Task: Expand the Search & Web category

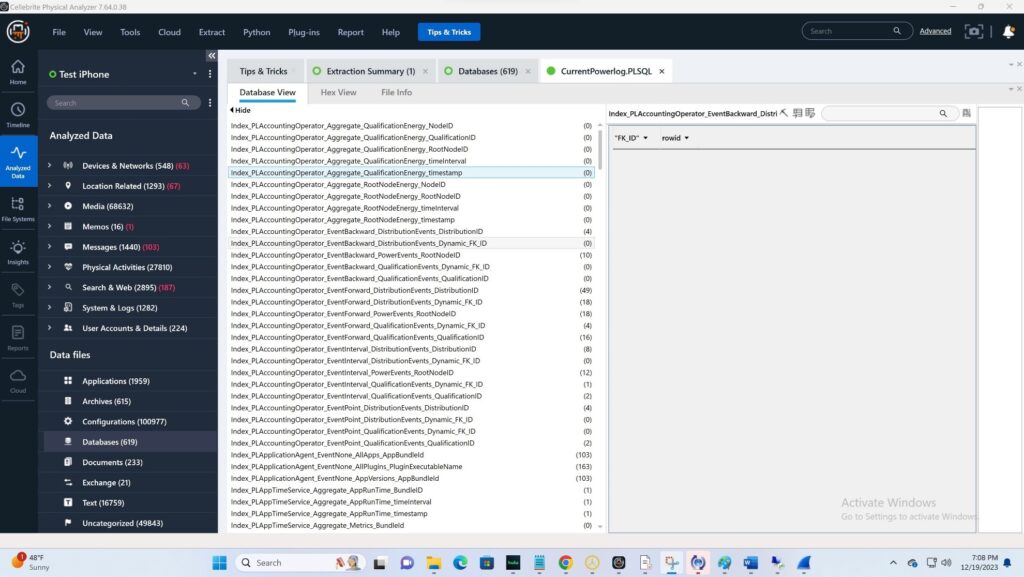Action: 50,287
